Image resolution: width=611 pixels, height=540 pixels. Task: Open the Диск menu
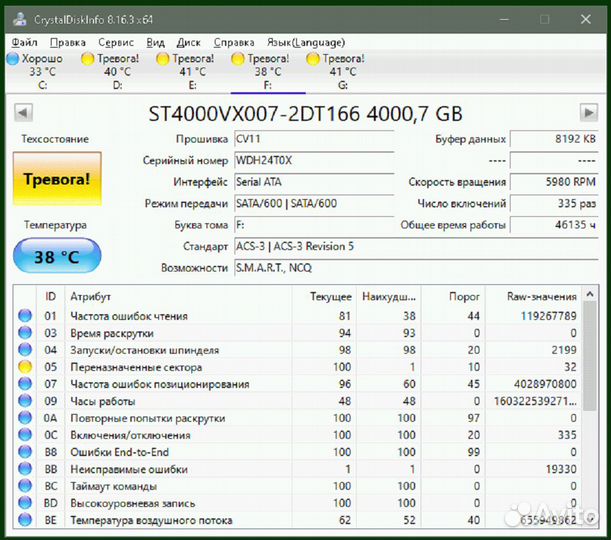(189, 42)
